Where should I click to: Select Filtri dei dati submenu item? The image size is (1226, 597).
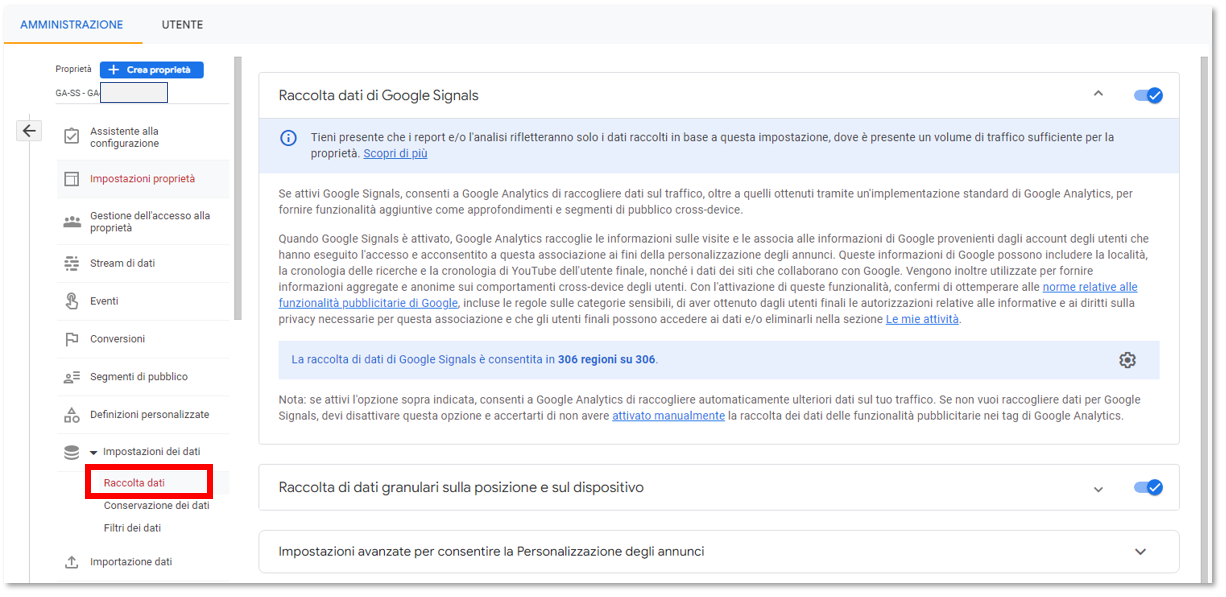pos(132,528)
